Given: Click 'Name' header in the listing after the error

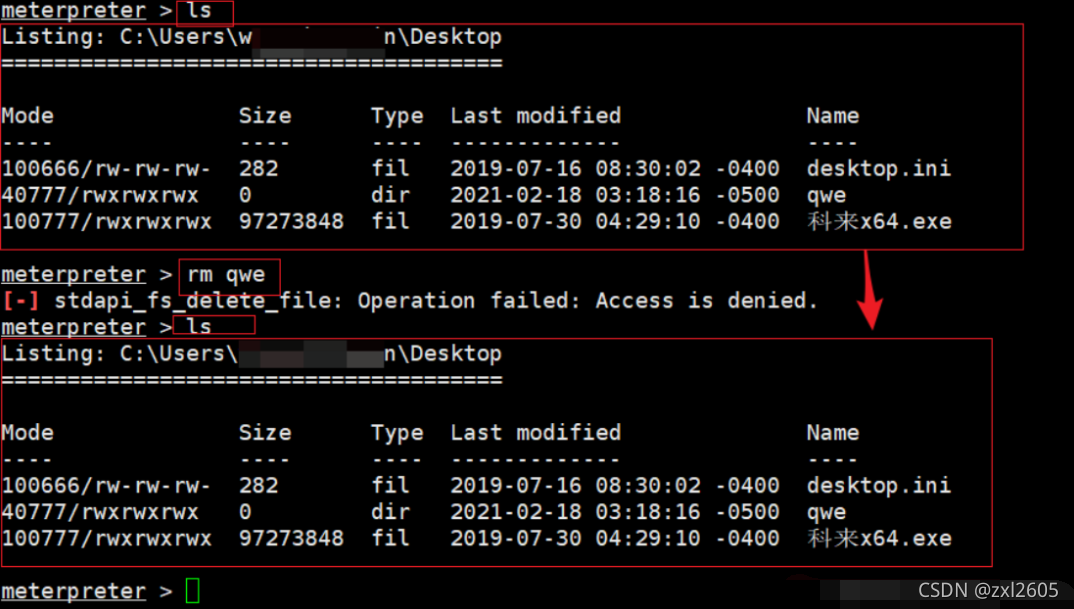Looking at the screenshot, I should point(833,433).
